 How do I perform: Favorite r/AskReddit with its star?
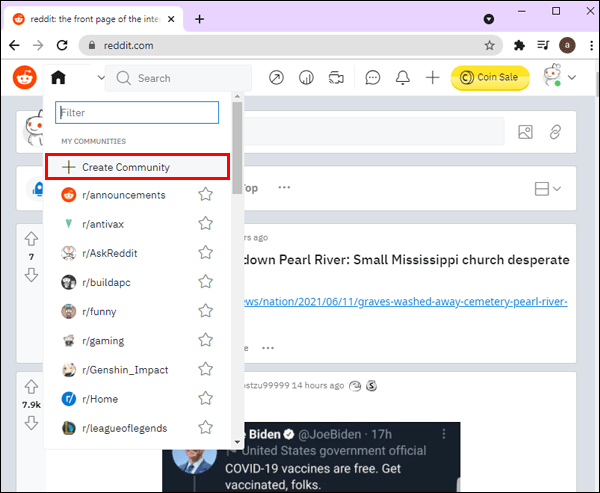tap(205, 253)
